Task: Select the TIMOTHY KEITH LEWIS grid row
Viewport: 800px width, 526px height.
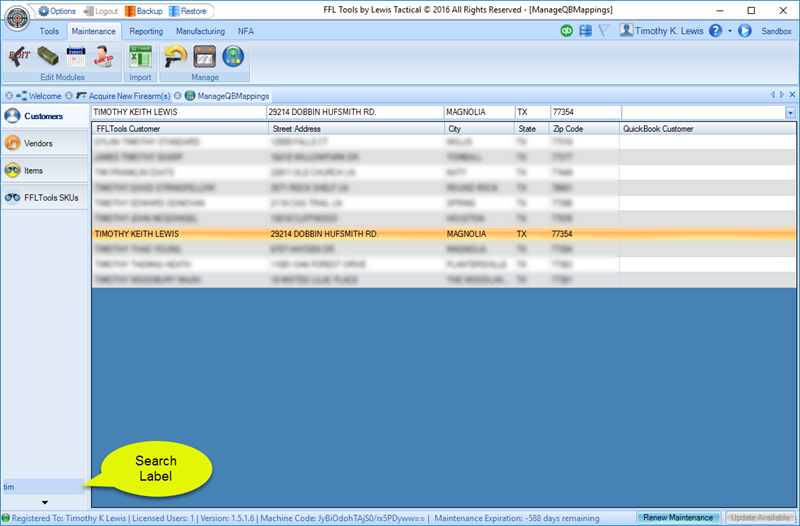Action: pyautogui.click(x=444, y=234)
